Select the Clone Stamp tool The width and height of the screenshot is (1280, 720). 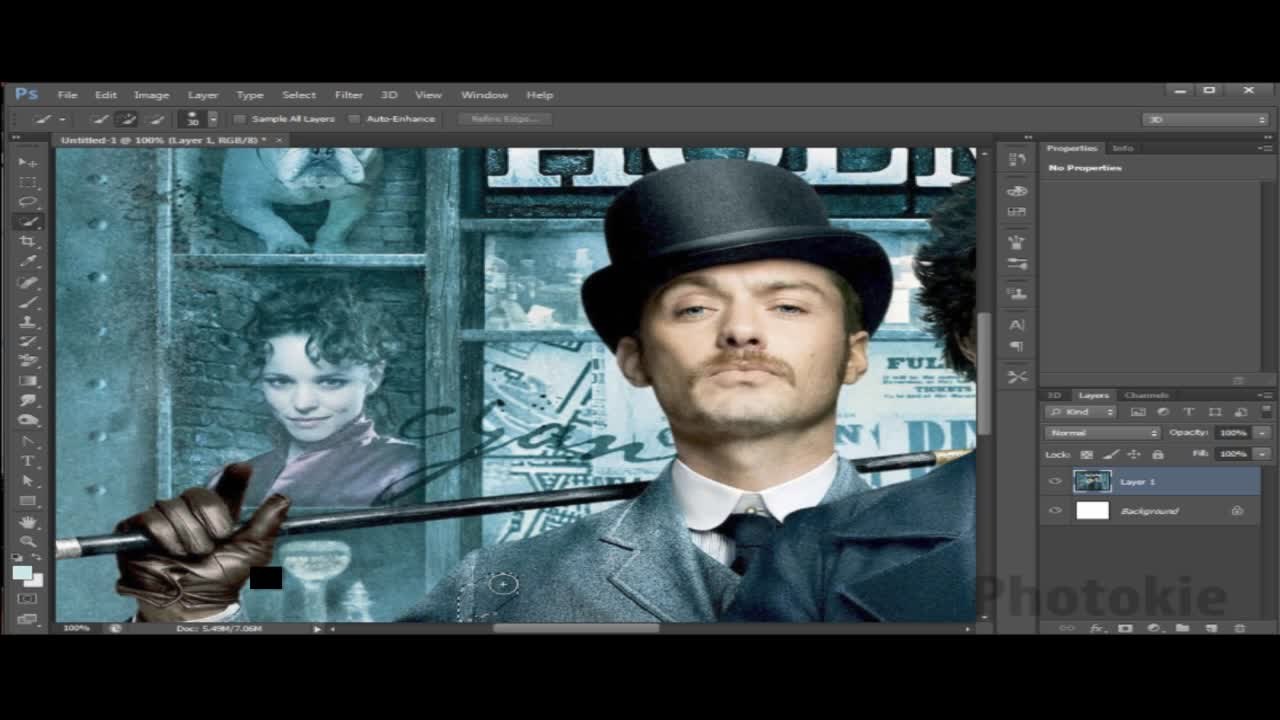click(27, 322)
